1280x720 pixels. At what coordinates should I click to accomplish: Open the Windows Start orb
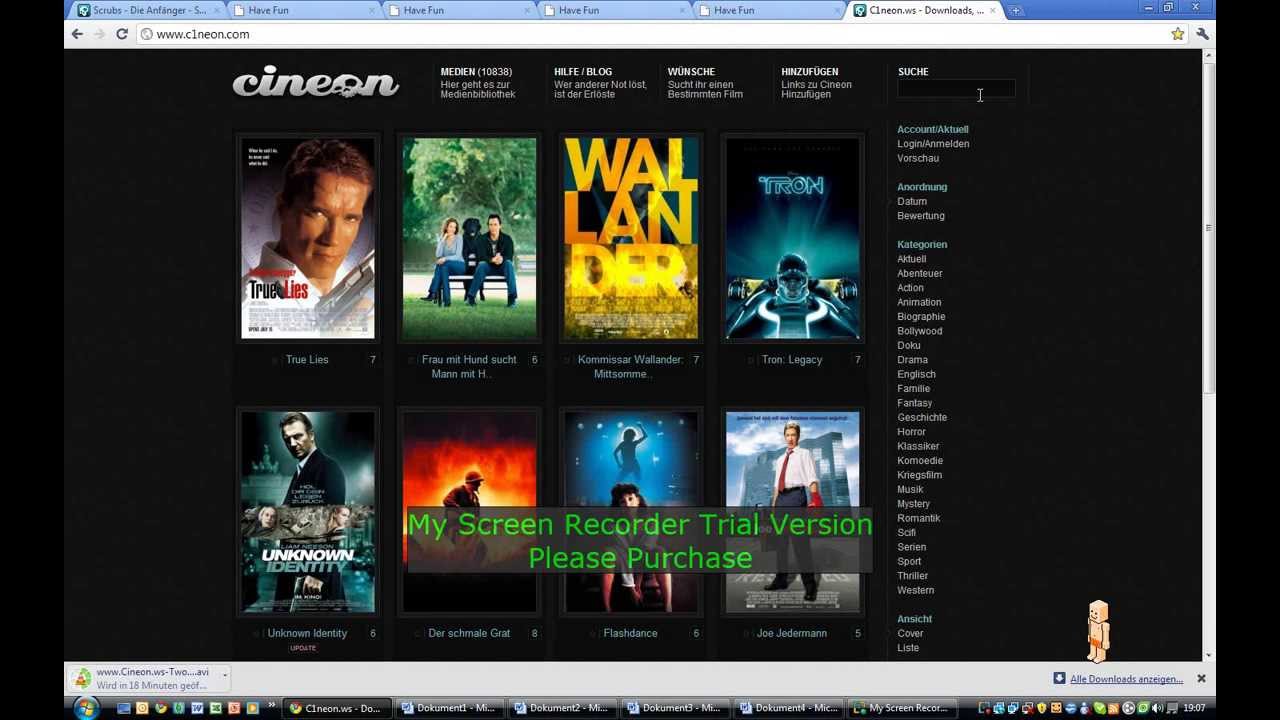tap(85, 708)
